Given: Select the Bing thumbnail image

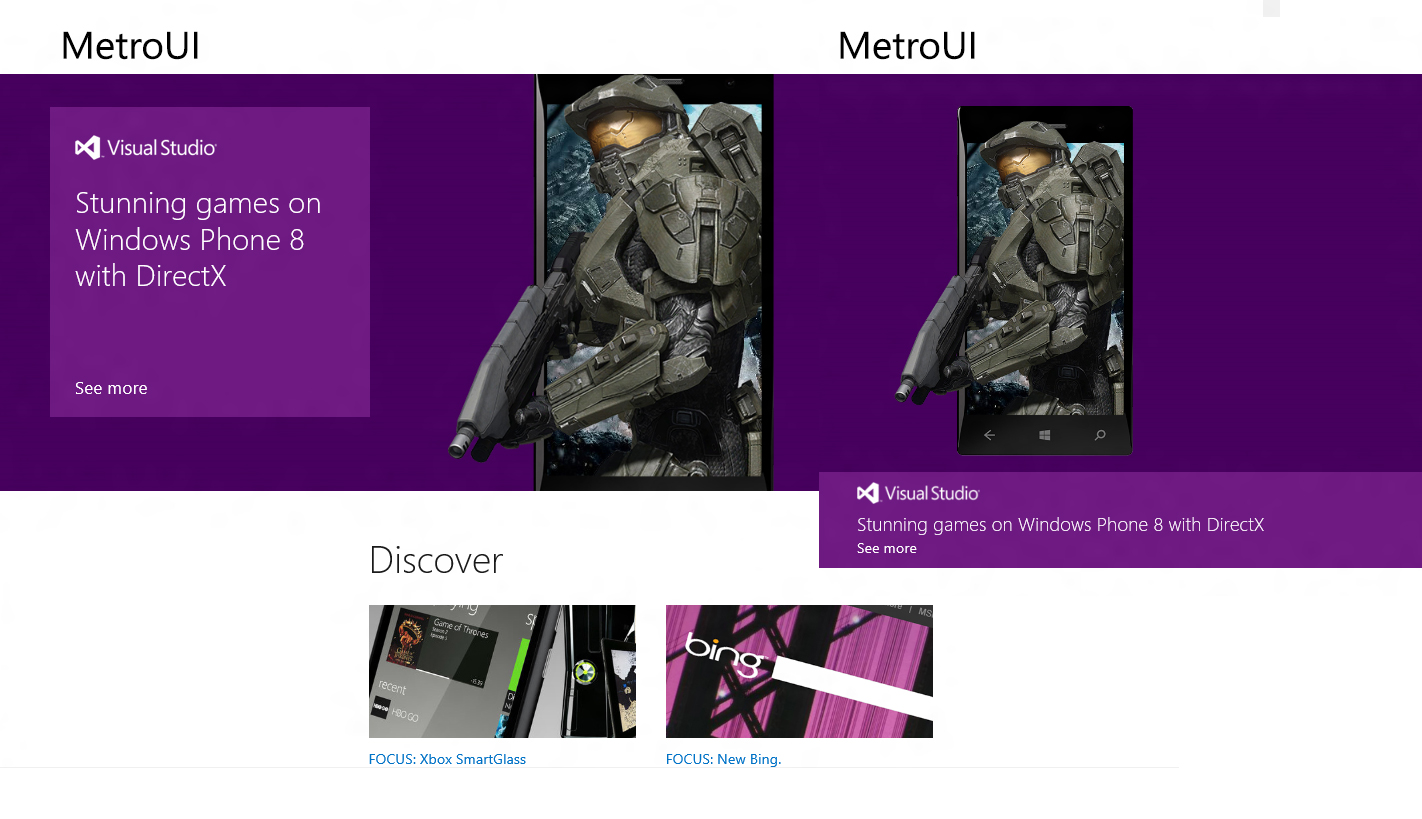Looking at the screenshot, I should pos(799,671).
